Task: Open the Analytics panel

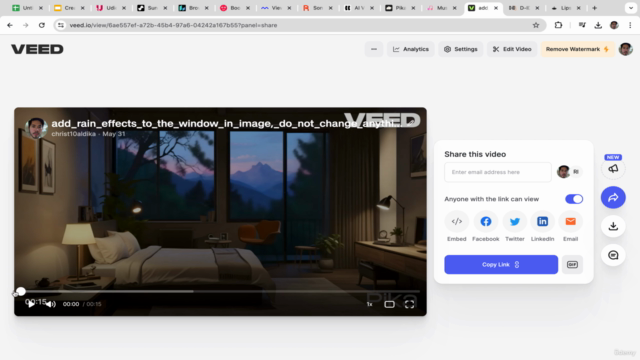Action: 411,49
